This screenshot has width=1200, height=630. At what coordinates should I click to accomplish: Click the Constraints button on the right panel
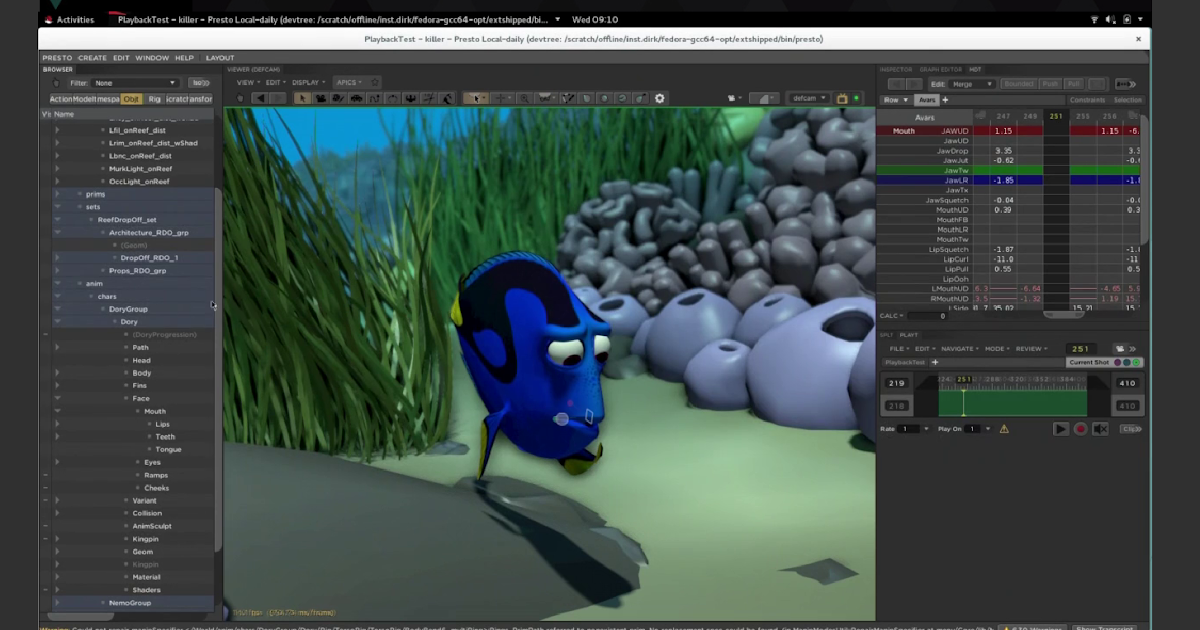(1087, 100)
